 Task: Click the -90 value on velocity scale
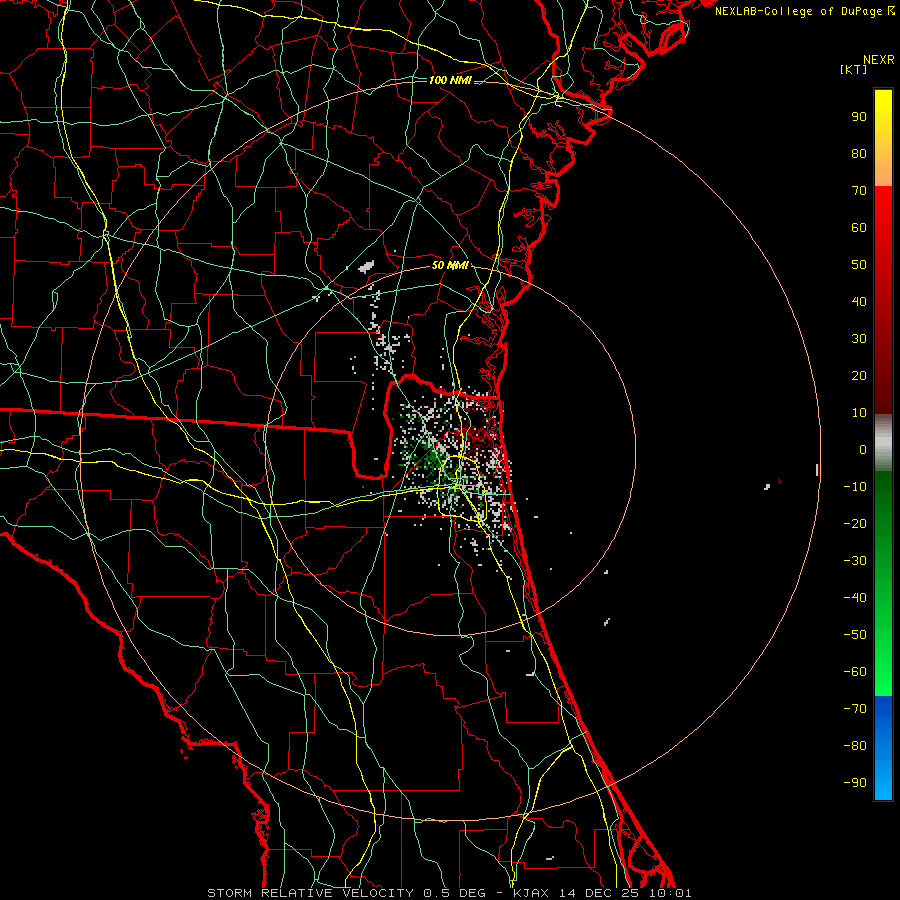(x=855, y=783)
